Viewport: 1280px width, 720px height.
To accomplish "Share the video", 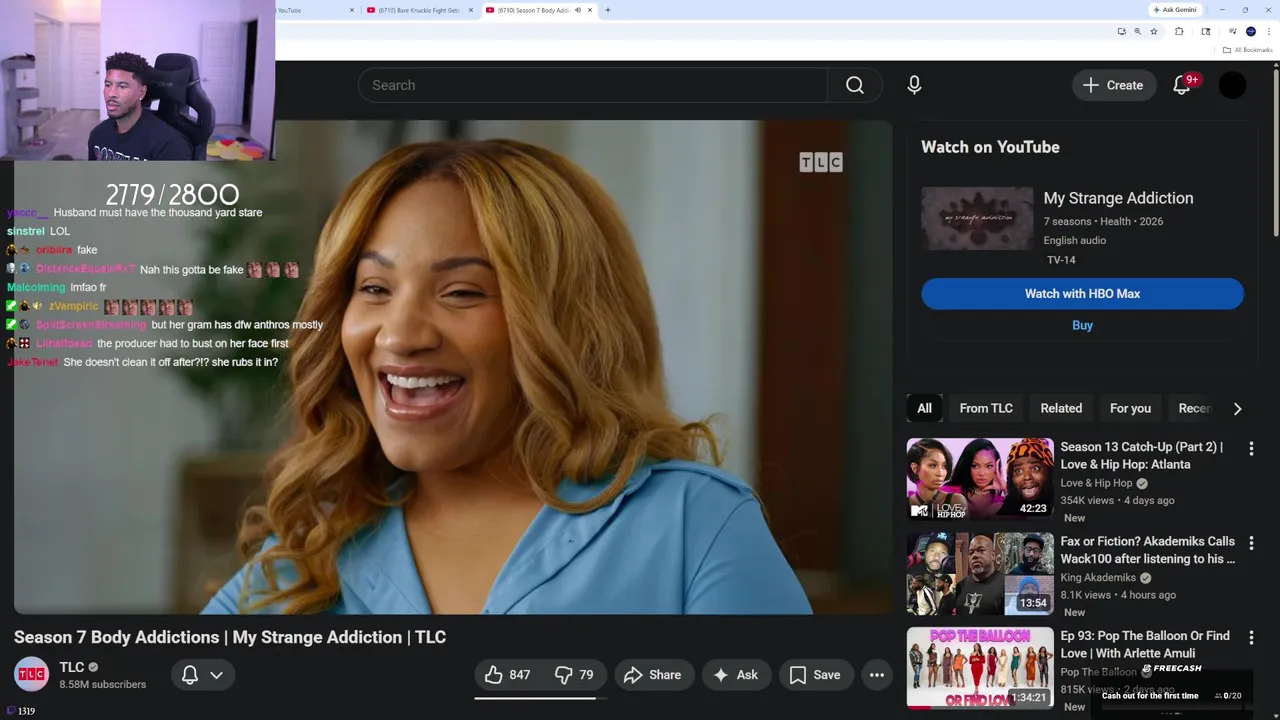I will (x=652, y=675).
